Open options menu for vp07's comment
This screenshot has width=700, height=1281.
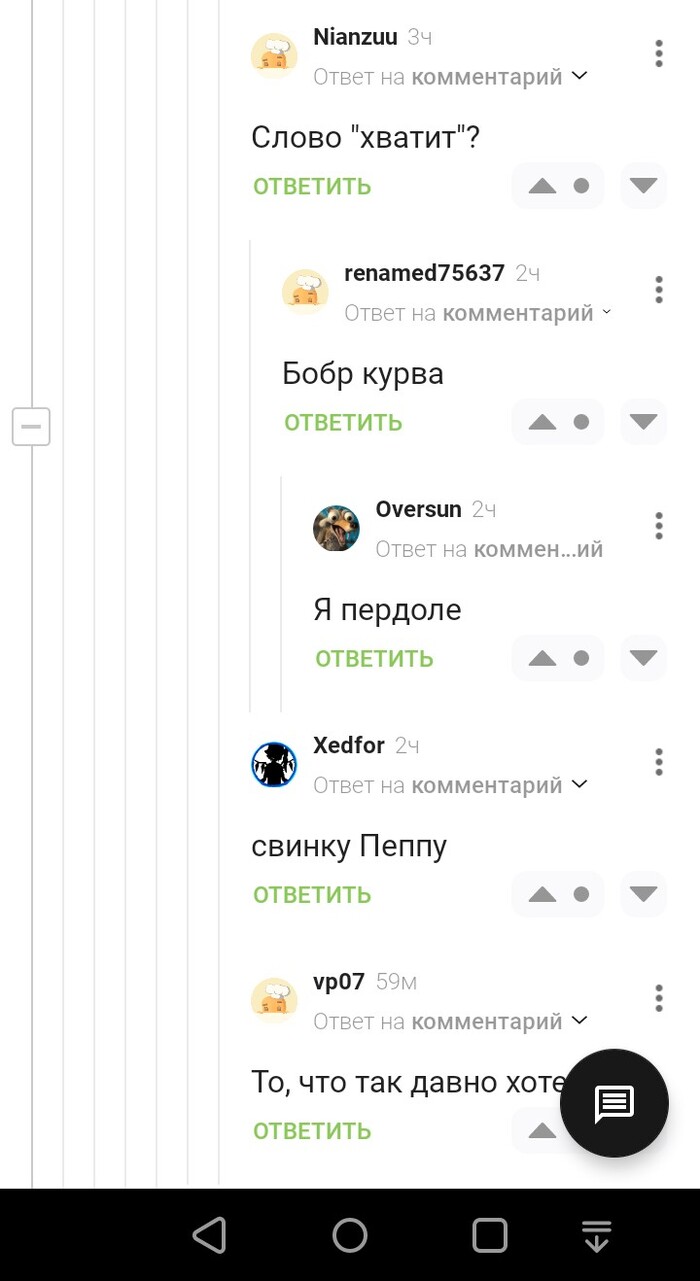tap(658, 998)
